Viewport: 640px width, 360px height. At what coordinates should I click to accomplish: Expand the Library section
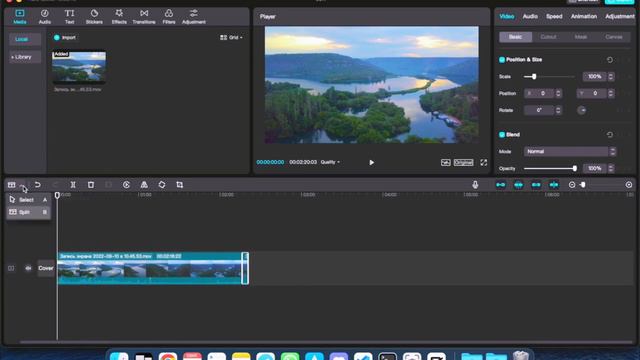(25, 57)
